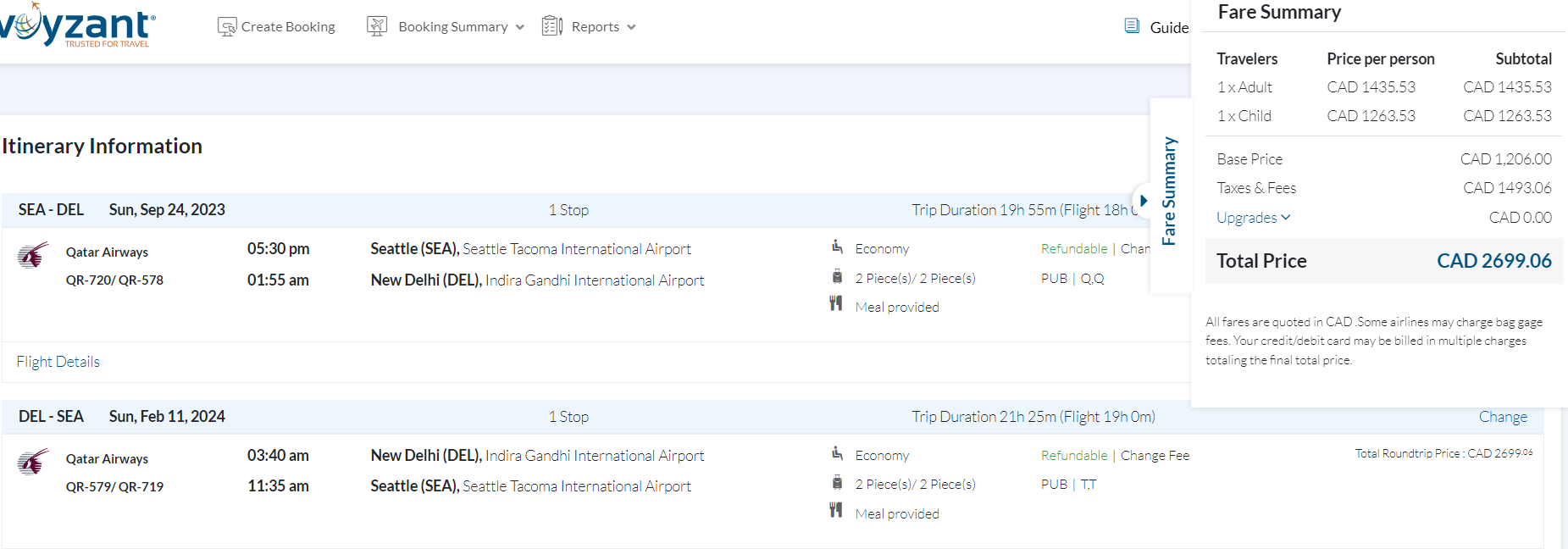Open the Create Booking menu item

288,27
